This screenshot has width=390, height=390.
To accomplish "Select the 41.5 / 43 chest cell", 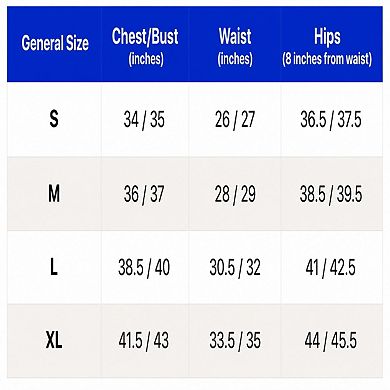I will click(144, 341).
